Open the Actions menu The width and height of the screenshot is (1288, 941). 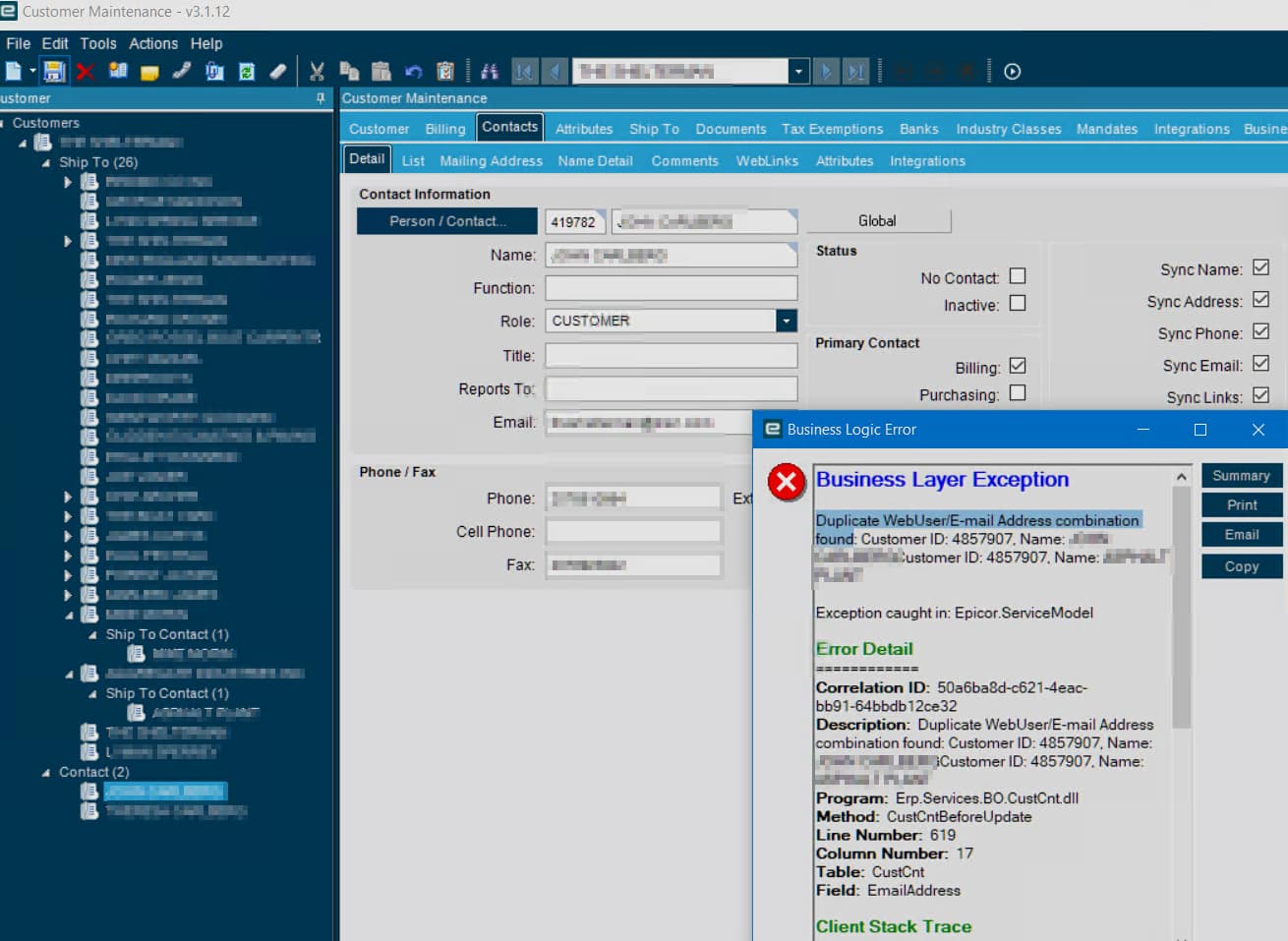click(153, 43)
